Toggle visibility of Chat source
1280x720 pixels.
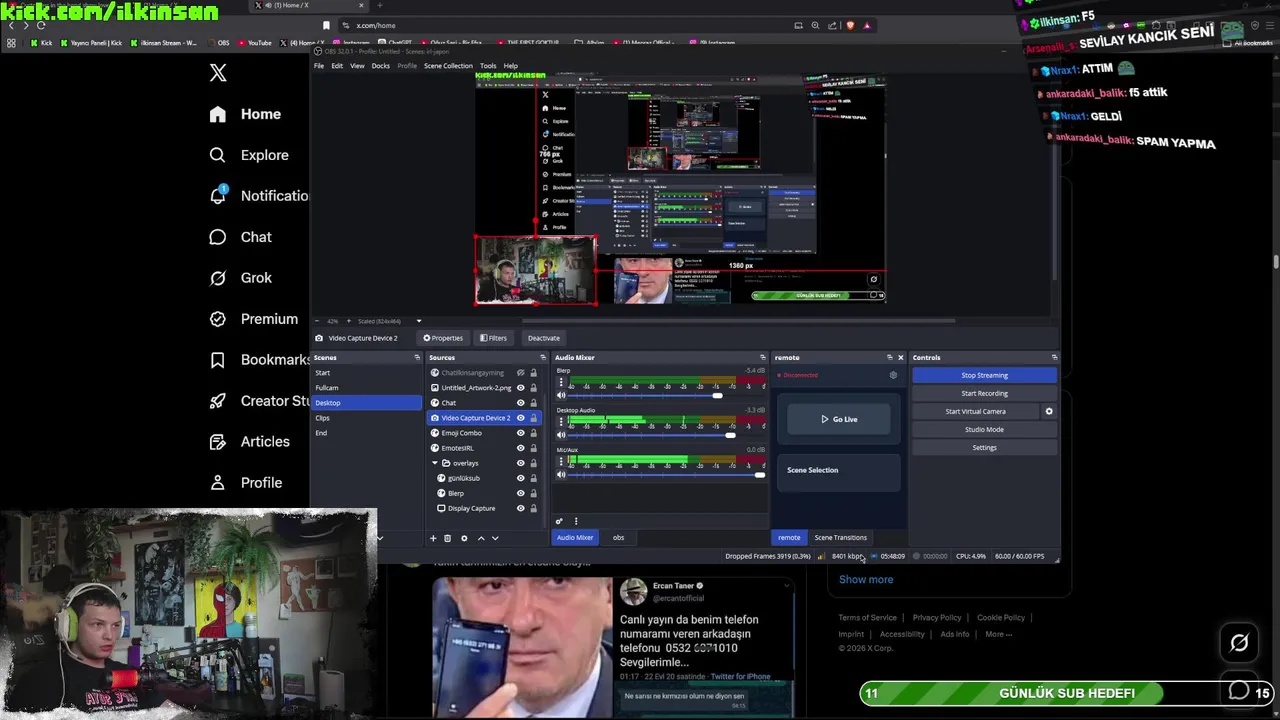click(520, 403)
